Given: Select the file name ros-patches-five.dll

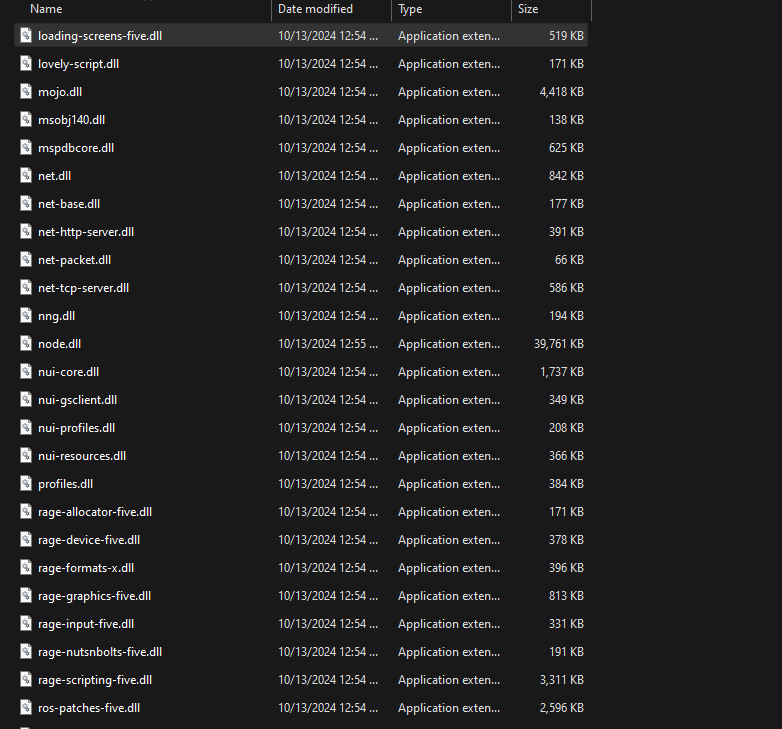Looking at the screenshot, I should [89, 708].
